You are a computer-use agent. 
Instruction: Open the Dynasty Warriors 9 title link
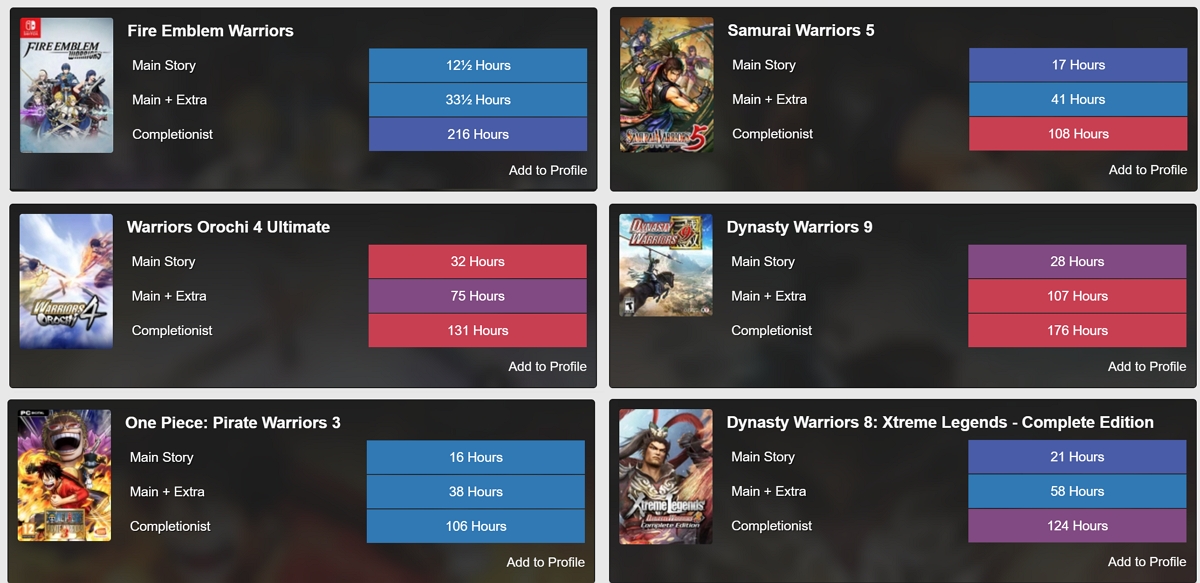[800, 227]
